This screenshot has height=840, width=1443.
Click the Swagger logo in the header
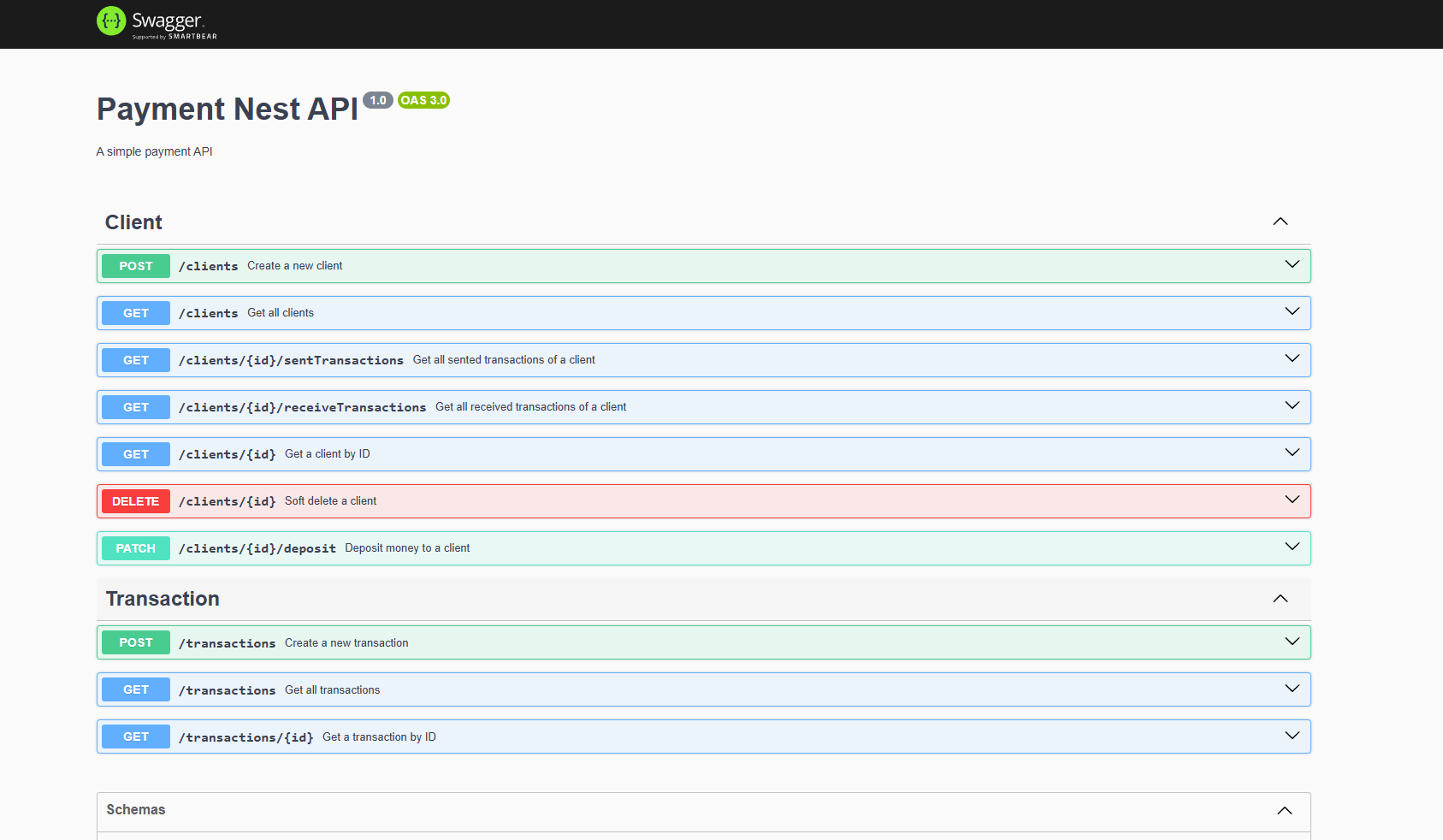pos(157,22)
